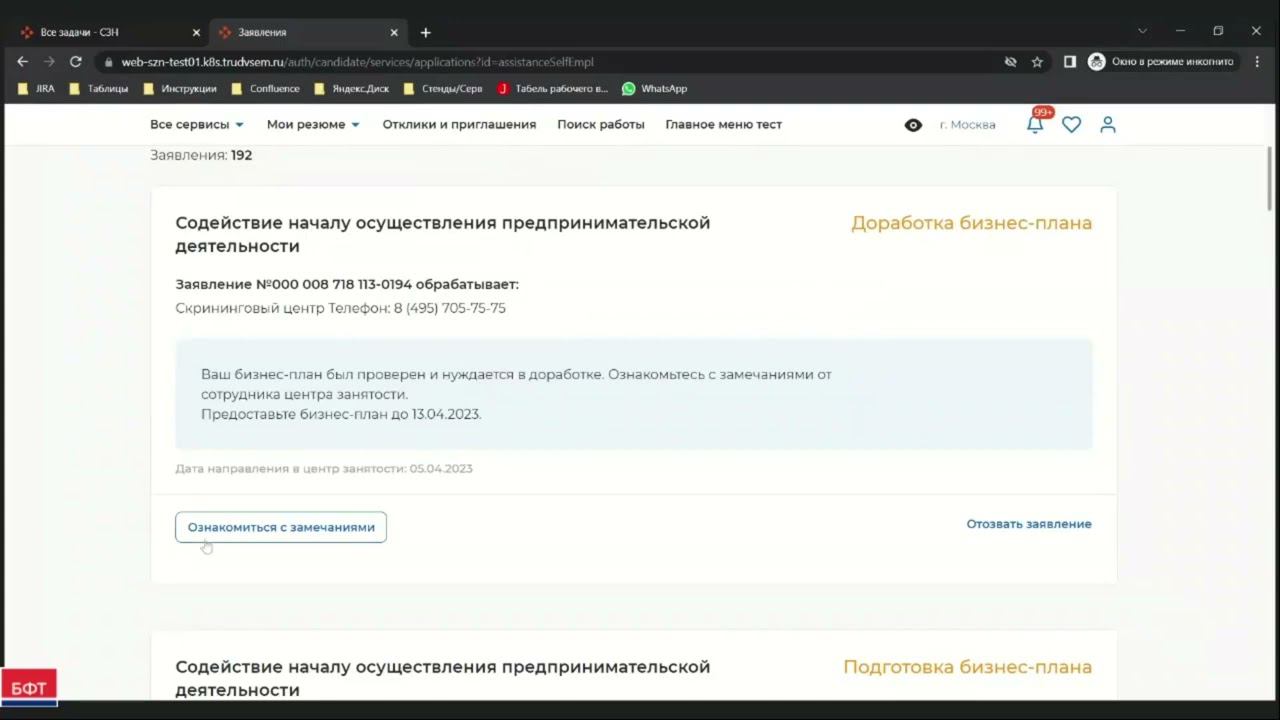
Task: Click 'Ознакомиться с замечаниями' button
Action: click(281, 527)
